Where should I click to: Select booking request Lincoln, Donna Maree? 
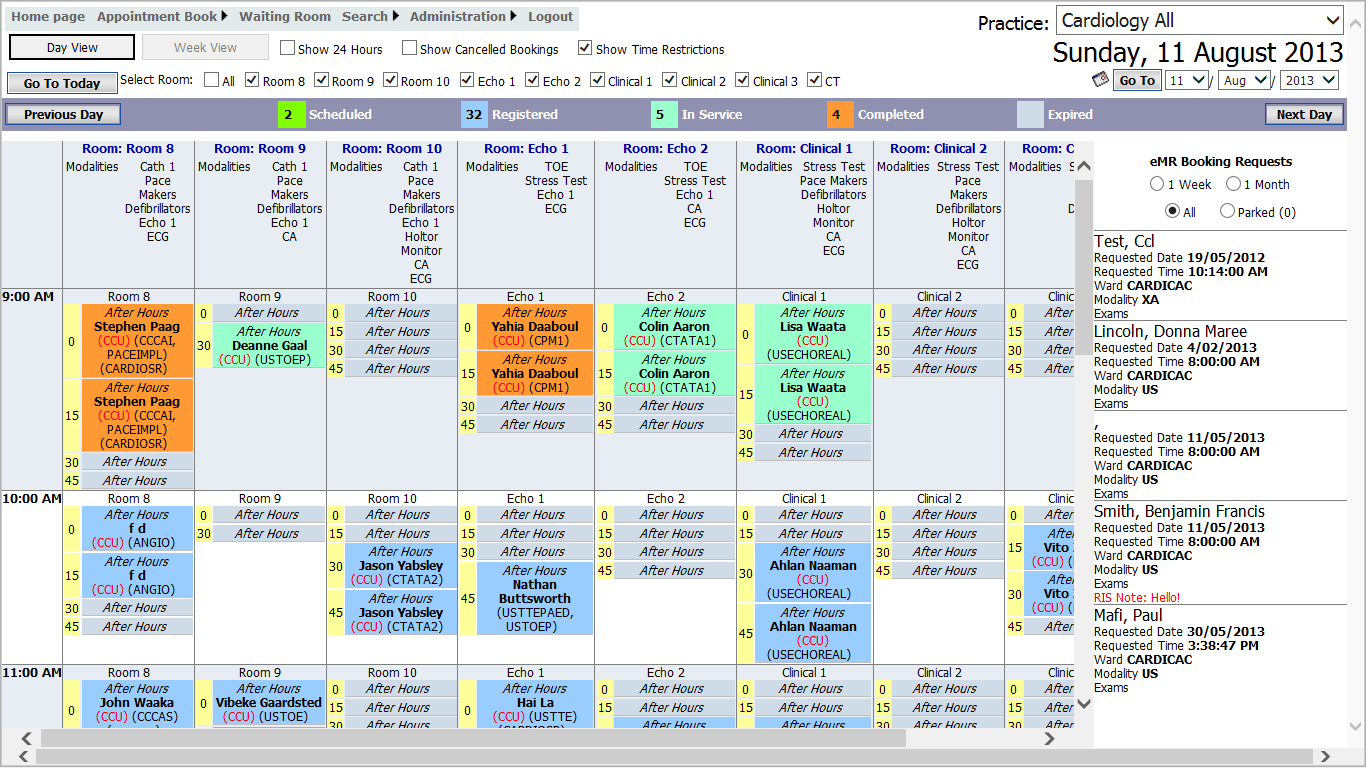(1170, 331)
